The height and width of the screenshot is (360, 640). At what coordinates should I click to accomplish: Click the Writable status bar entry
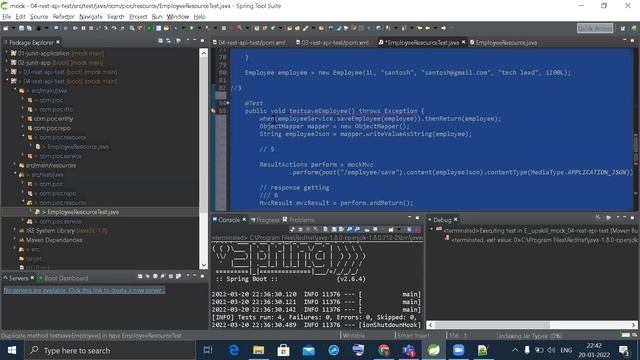pos(353,336)
